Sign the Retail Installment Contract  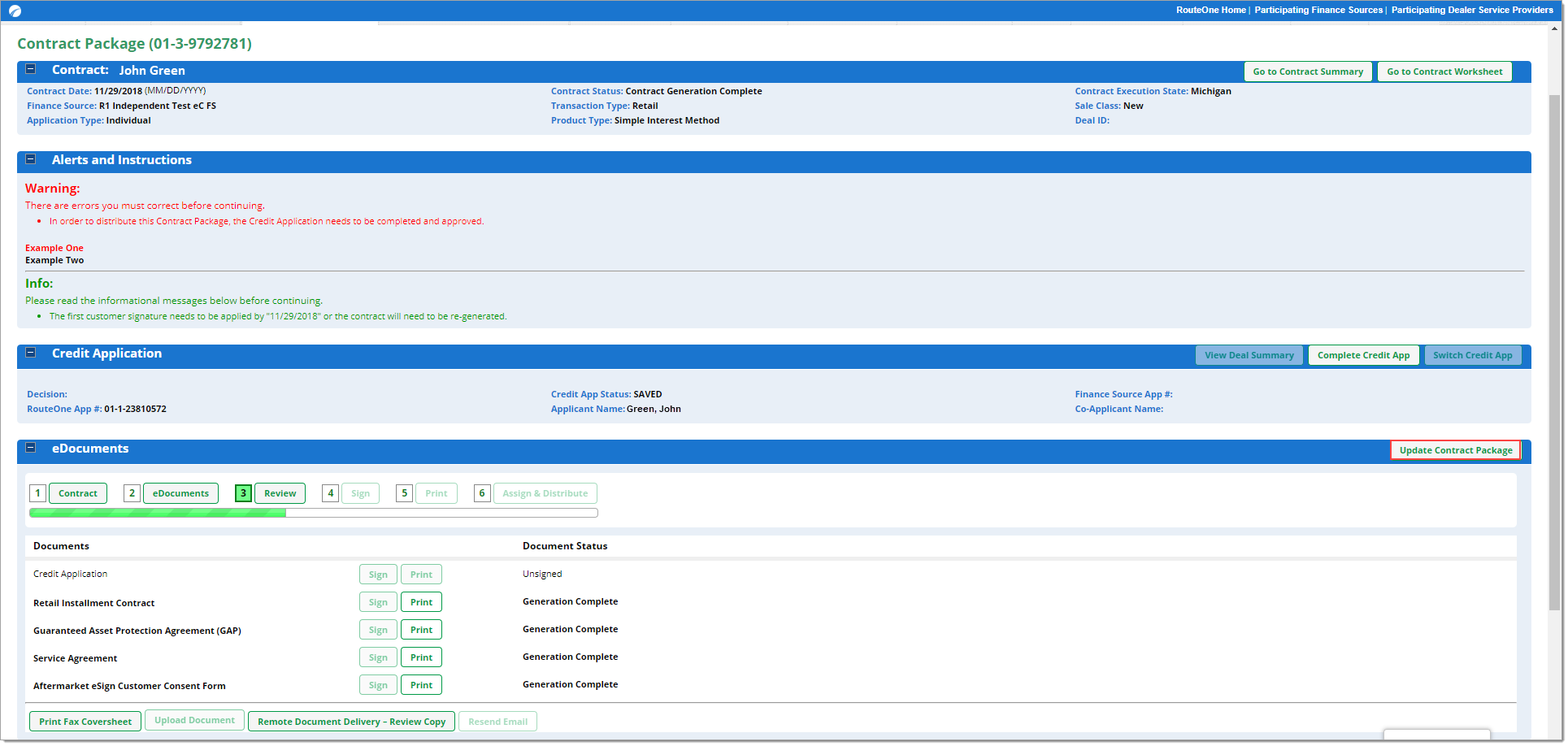pyautogui.click(x=378, y=602)
